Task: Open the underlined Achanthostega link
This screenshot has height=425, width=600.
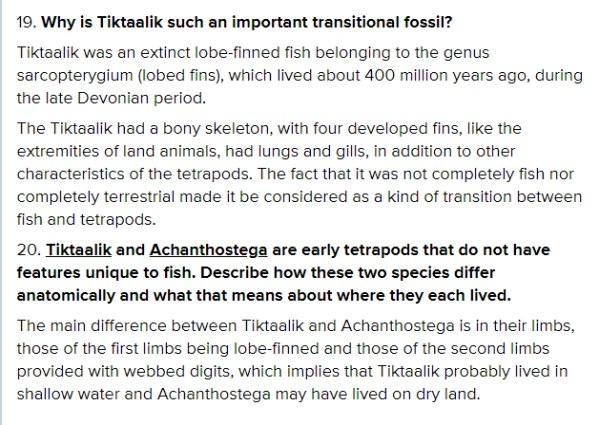Action: [210, 250]
